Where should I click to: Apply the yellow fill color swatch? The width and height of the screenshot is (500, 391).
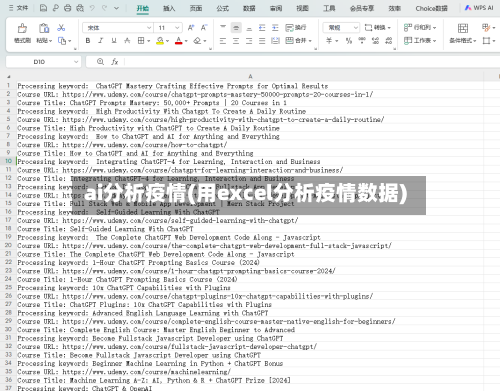coord(160,41)
